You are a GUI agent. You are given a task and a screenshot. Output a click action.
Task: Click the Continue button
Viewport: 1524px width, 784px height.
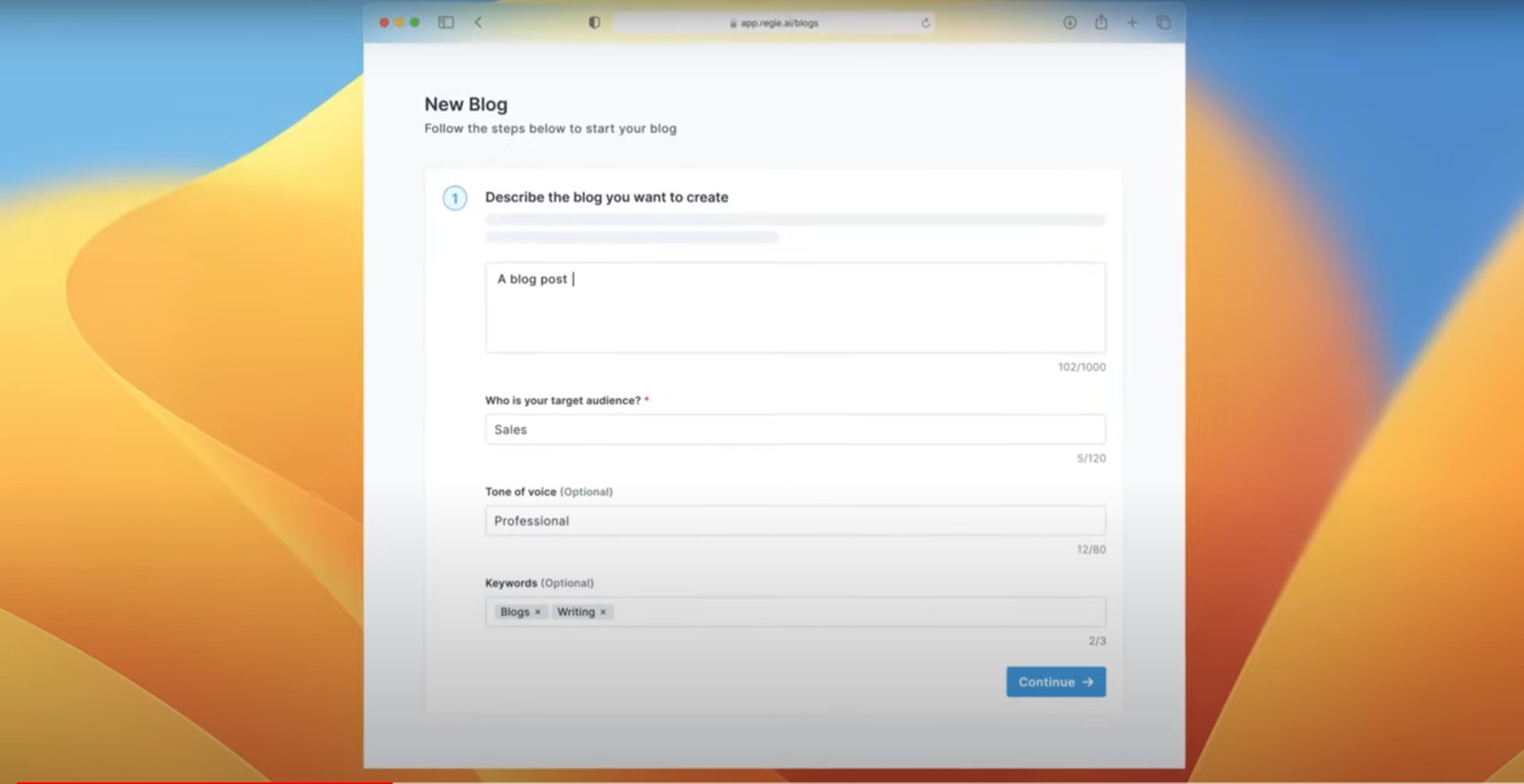[x=1055, y=682]
